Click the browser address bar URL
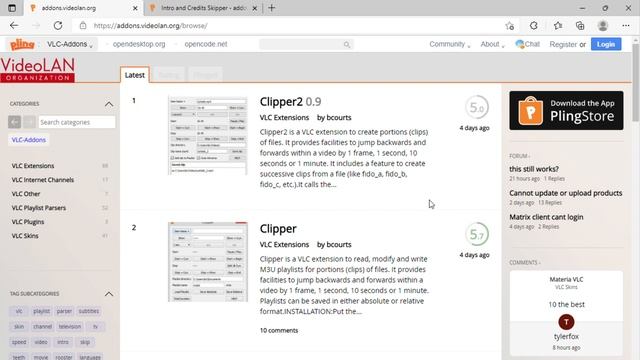The width and height of the screenshot is (640, 360). tap(151, 26)
